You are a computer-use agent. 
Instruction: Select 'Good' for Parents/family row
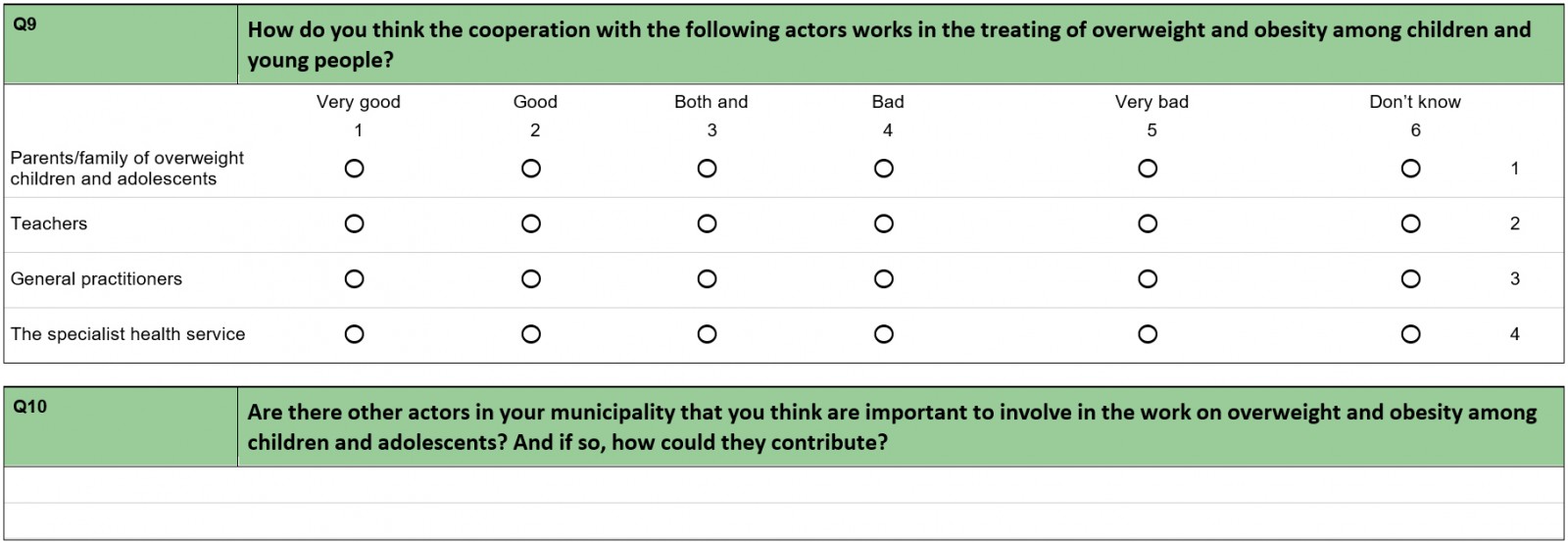point(531,169)
